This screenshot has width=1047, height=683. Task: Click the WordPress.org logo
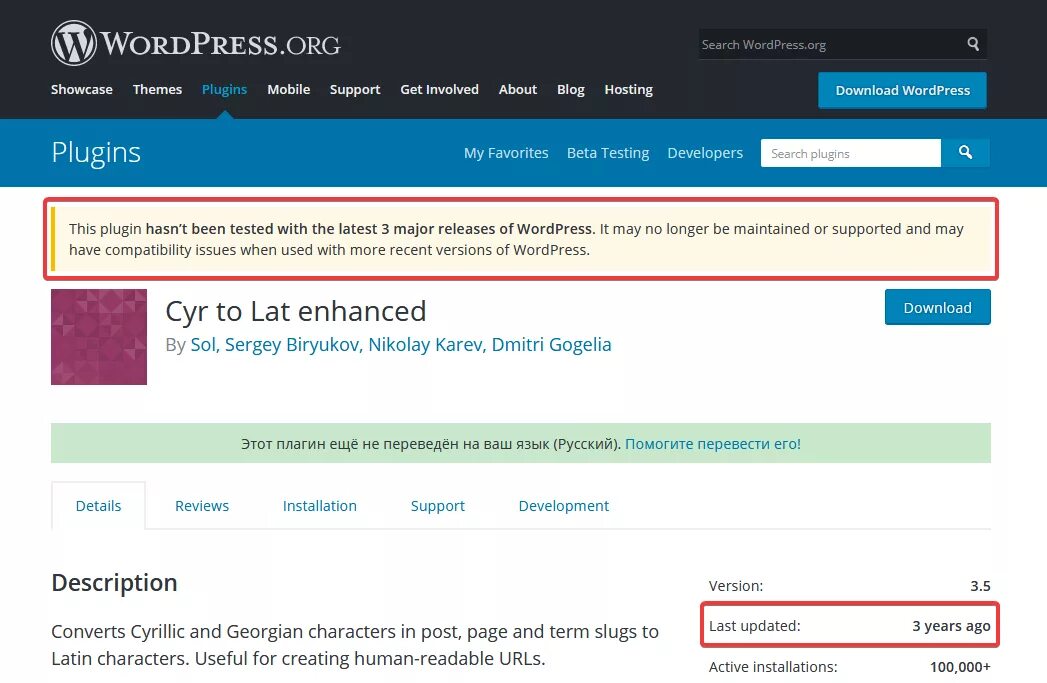click(196, 43)
